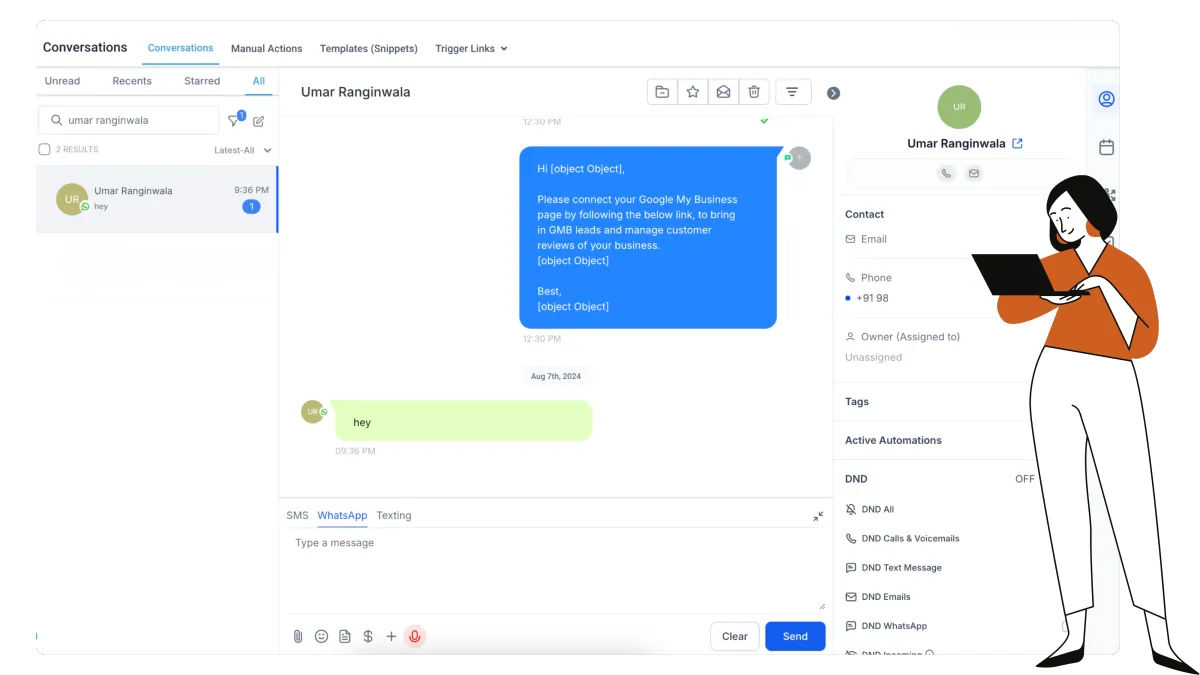The height and width of the screenshot is (675, 1200).
Task: Show Recents conversations
Action: pos(132,81)
